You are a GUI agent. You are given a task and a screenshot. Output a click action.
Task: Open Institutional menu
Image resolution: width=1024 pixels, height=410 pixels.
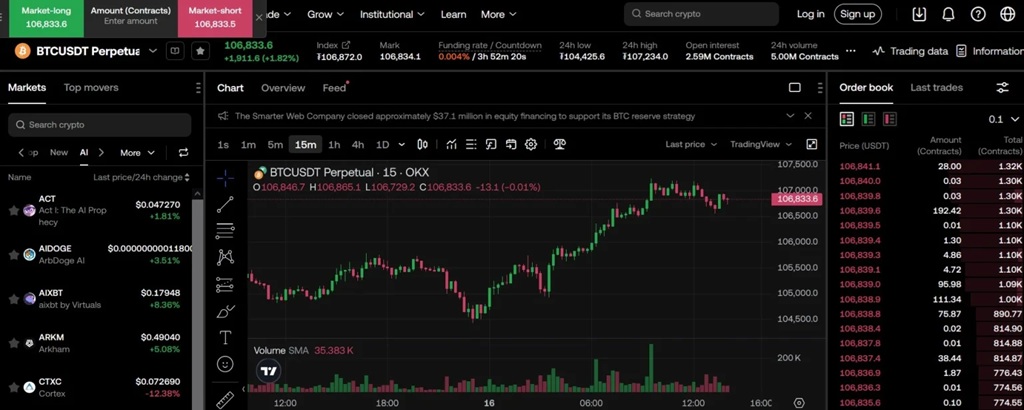point(392,14)
